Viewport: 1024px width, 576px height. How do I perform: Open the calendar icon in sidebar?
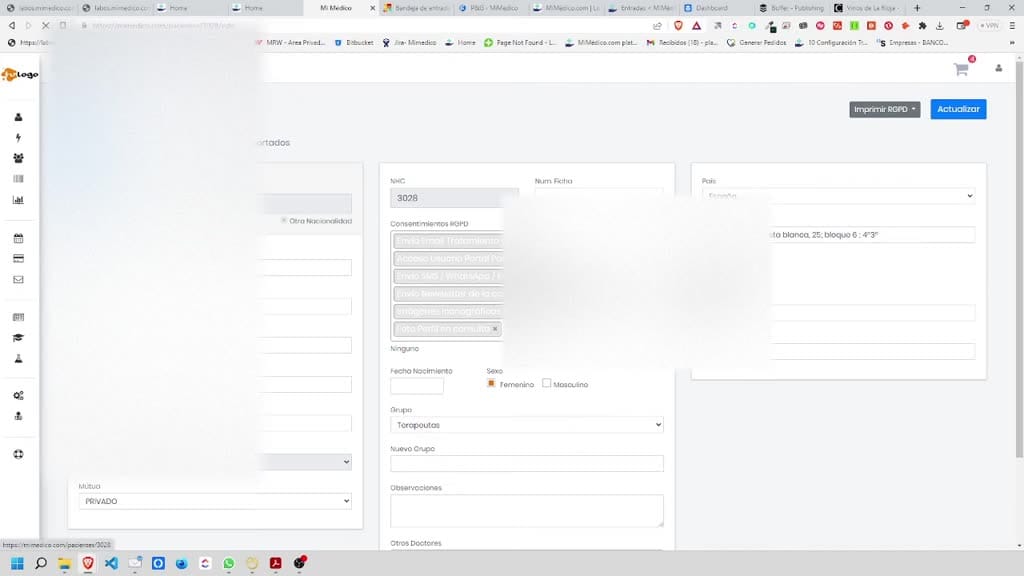point(18,238)
